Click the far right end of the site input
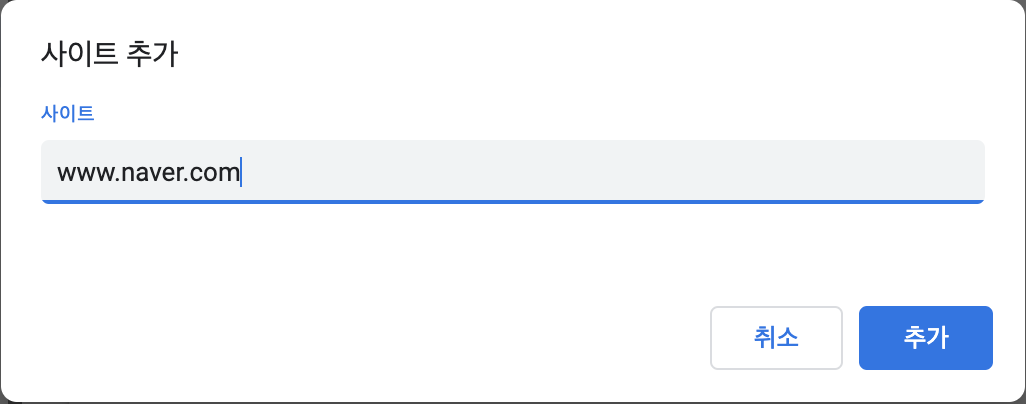This screenshot has width=1026, height=404. 975,172
